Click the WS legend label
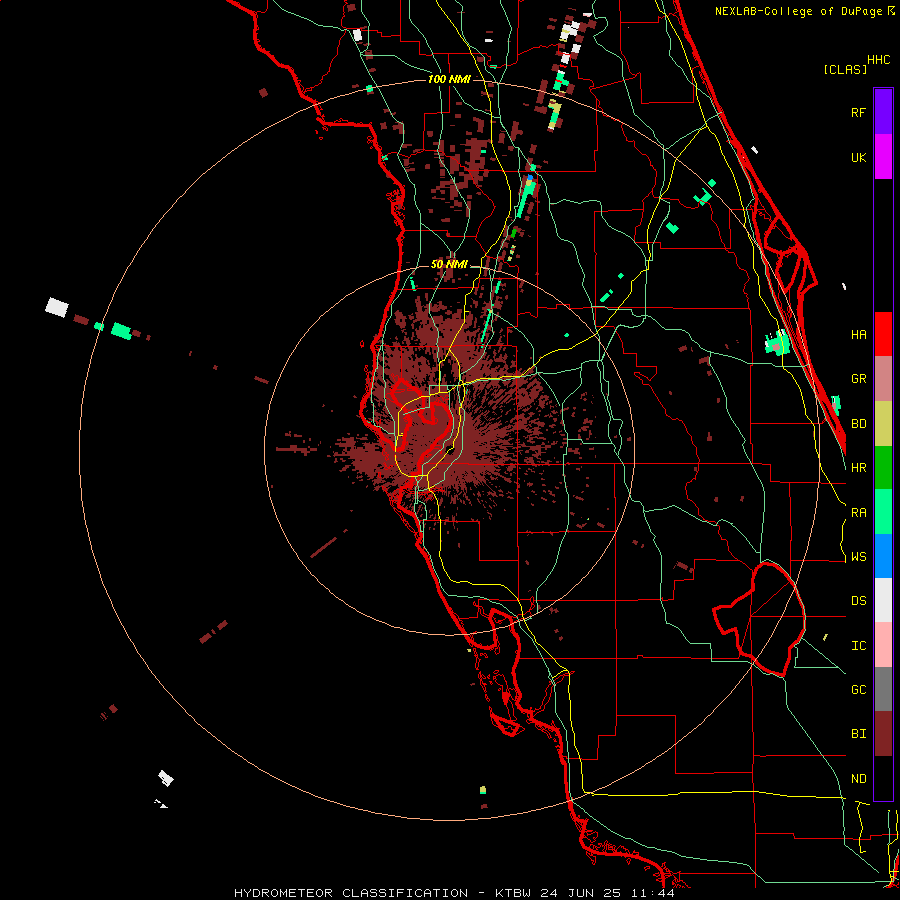 coord(859,557)
